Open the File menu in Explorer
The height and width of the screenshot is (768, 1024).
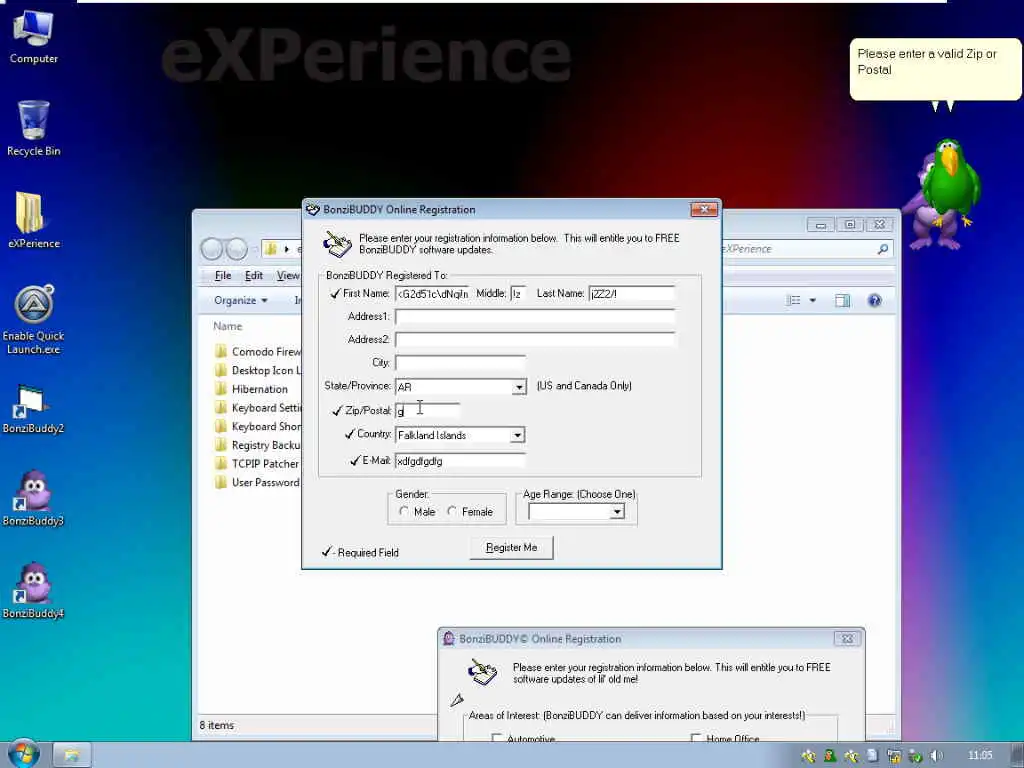click(223, 276)
